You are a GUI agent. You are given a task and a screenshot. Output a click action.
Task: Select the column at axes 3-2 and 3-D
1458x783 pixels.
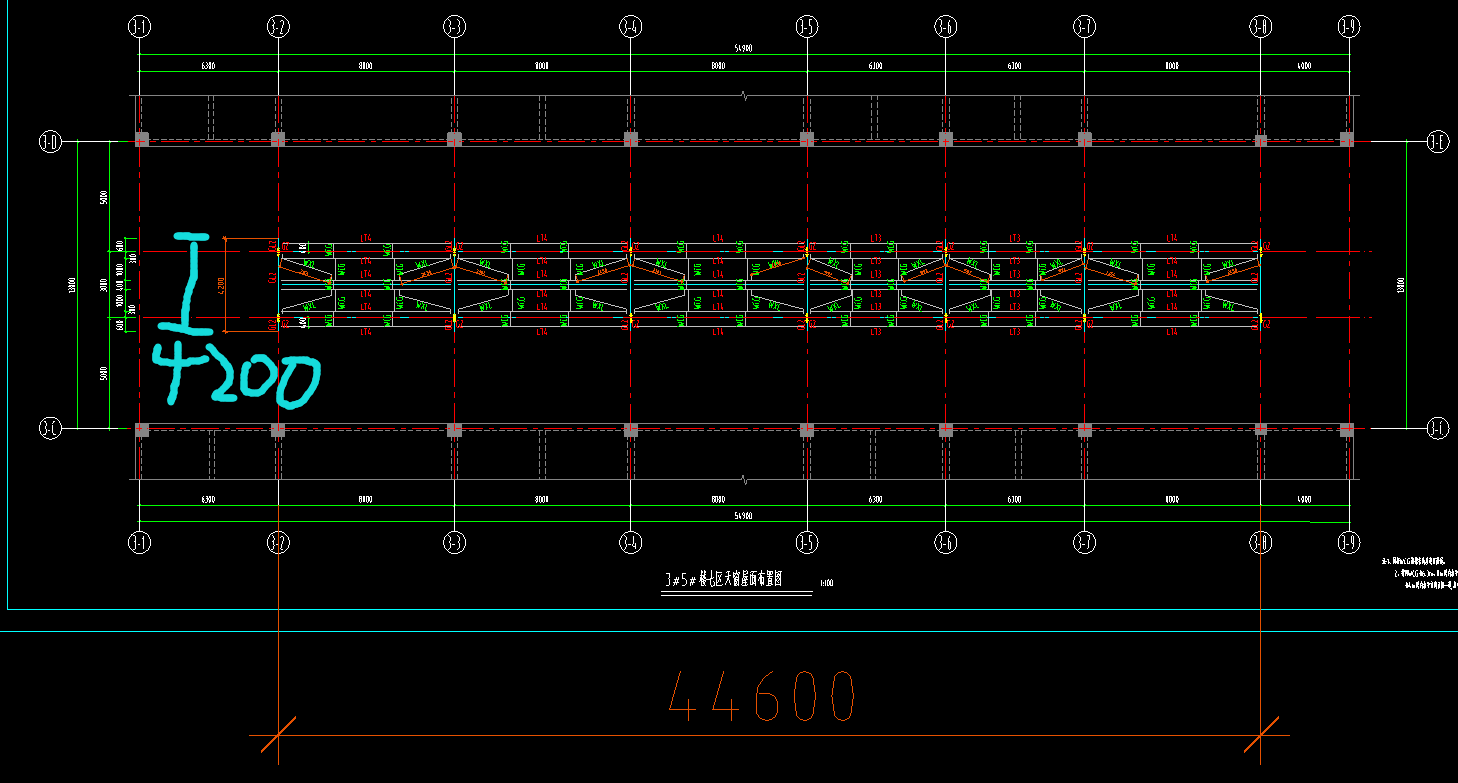pos(278,139)
